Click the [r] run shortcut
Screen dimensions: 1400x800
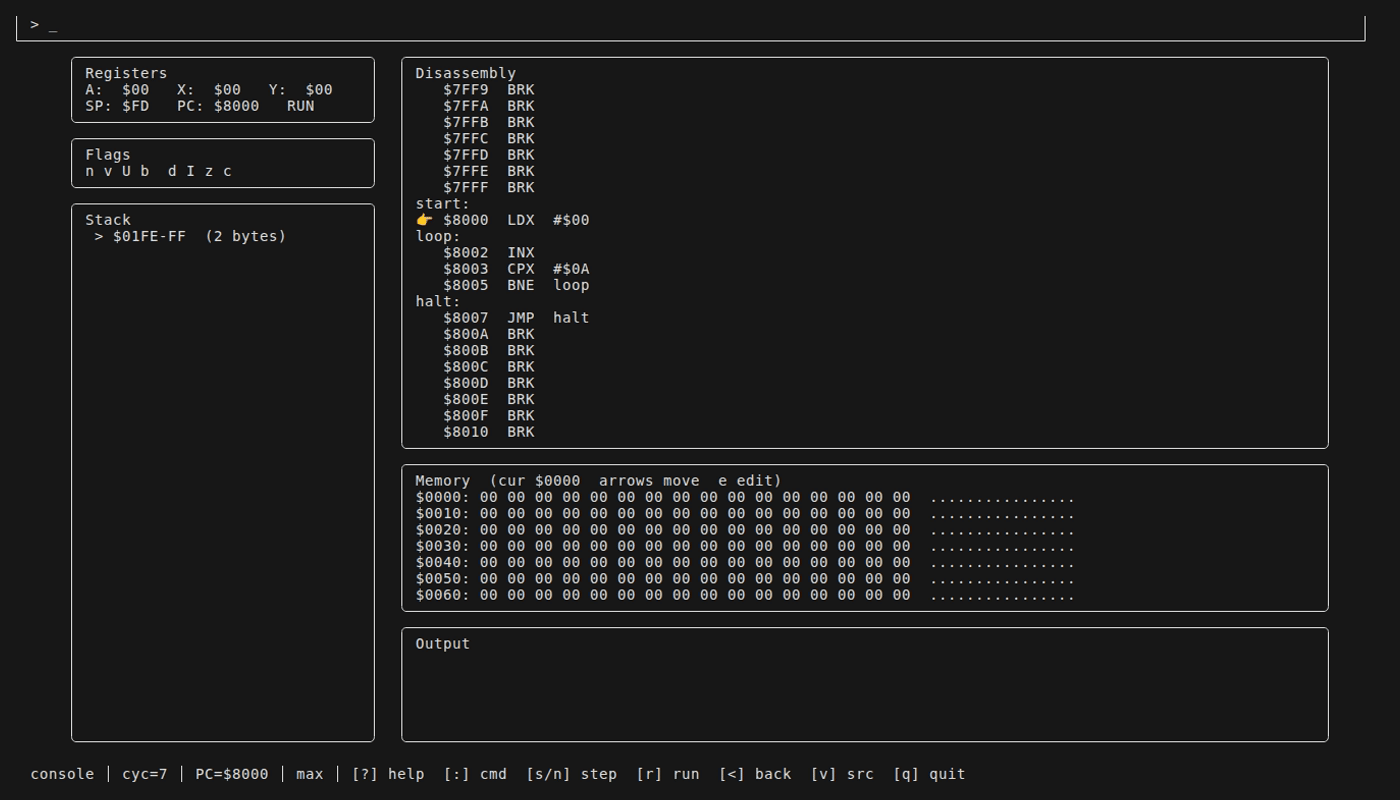pyautogui.click(x=668, y=774)
